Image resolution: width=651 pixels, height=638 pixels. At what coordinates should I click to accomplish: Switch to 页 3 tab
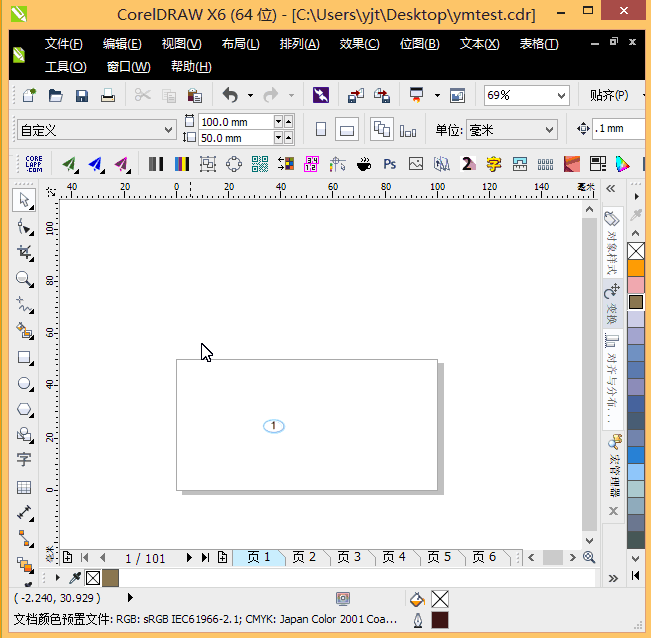[x=349, y=557]
